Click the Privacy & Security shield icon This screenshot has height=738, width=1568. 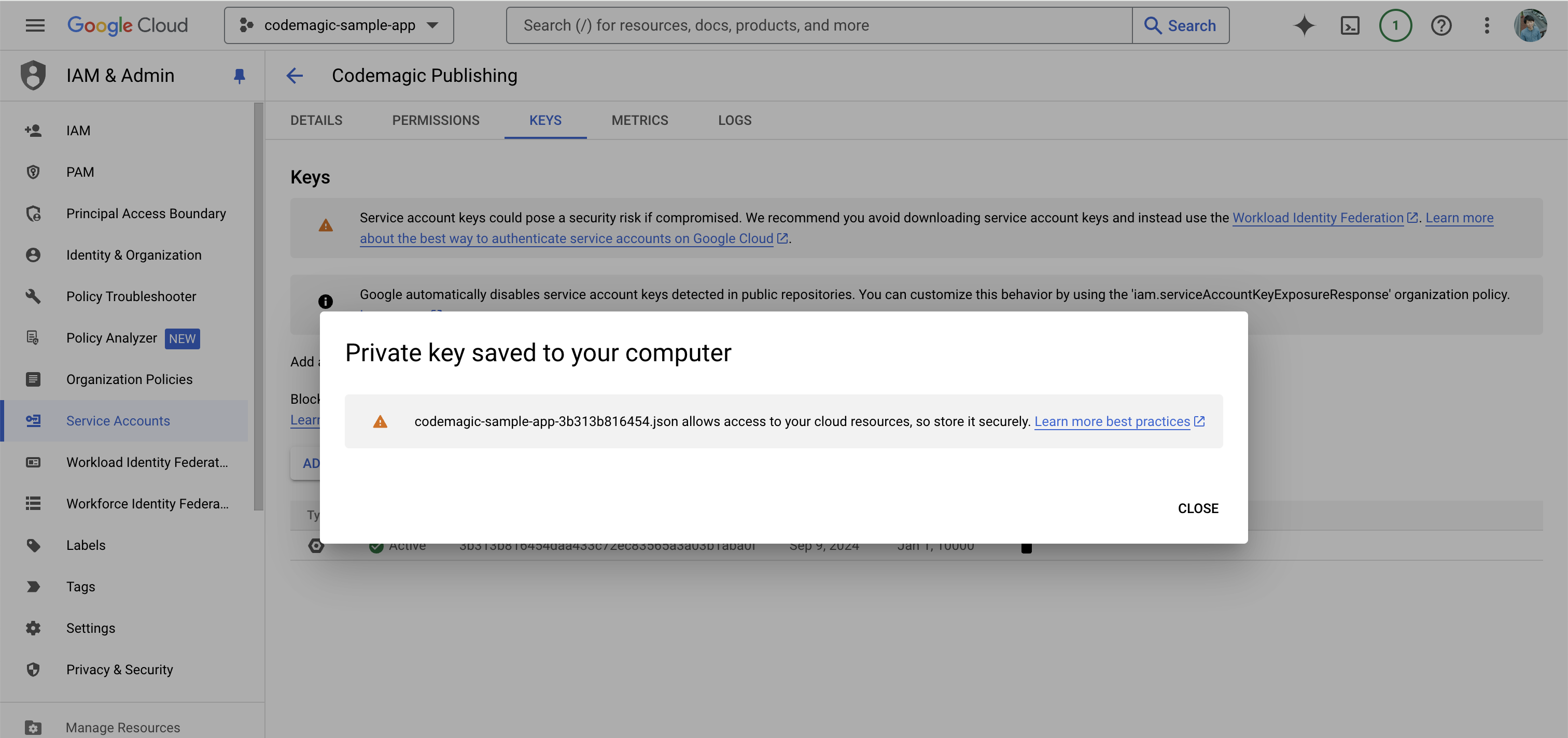[33, 669]
